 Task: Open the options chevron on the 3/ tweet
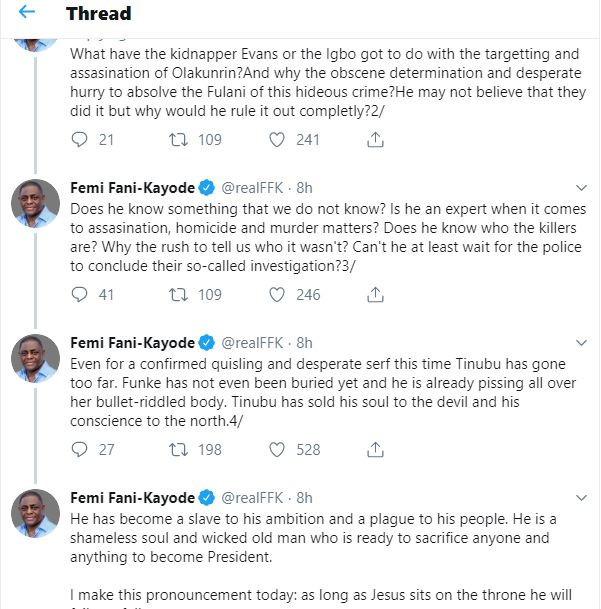[x=581, y=187]
